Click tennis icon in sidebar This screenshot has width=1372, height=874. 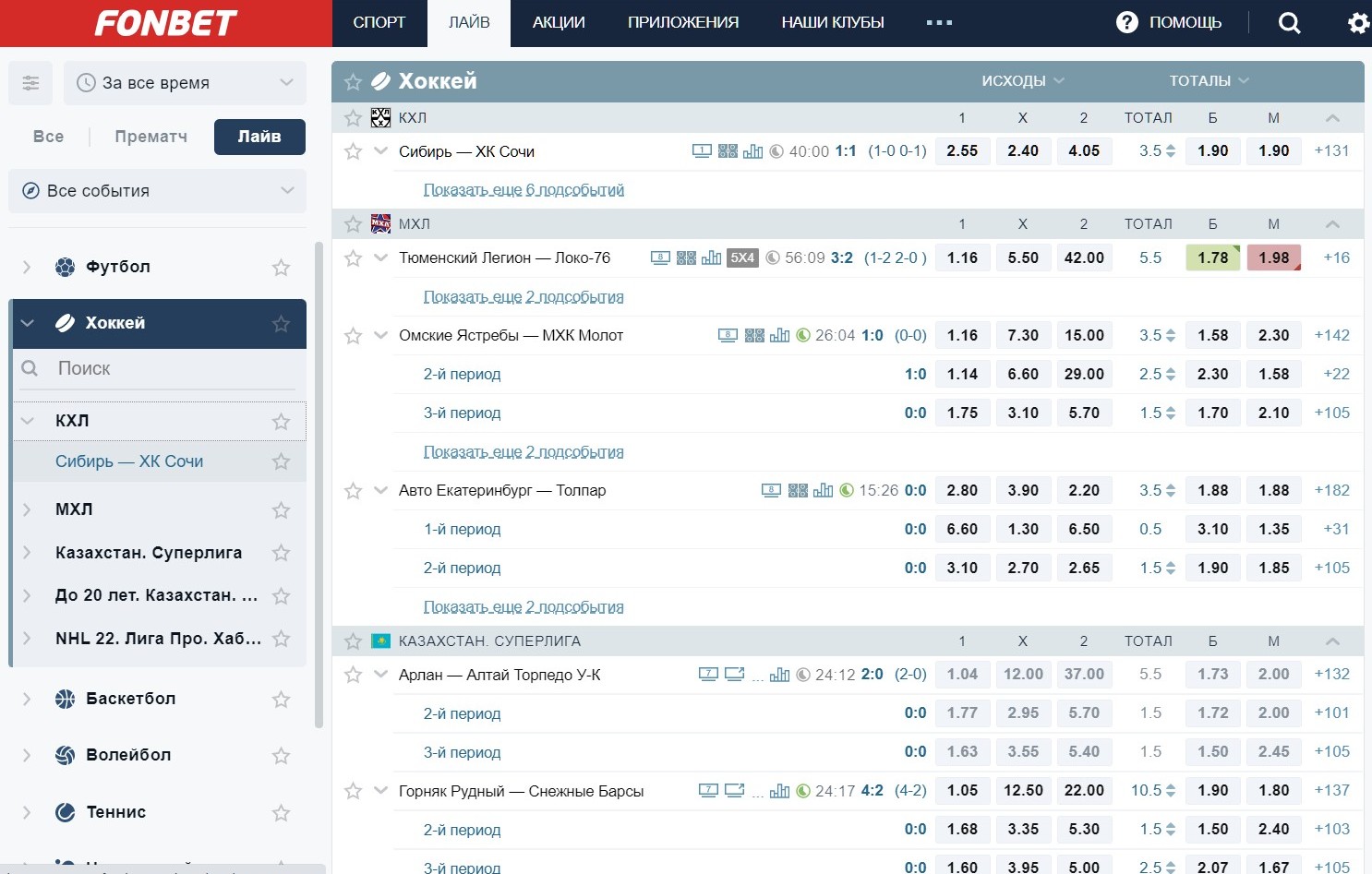tap(65, 812)
